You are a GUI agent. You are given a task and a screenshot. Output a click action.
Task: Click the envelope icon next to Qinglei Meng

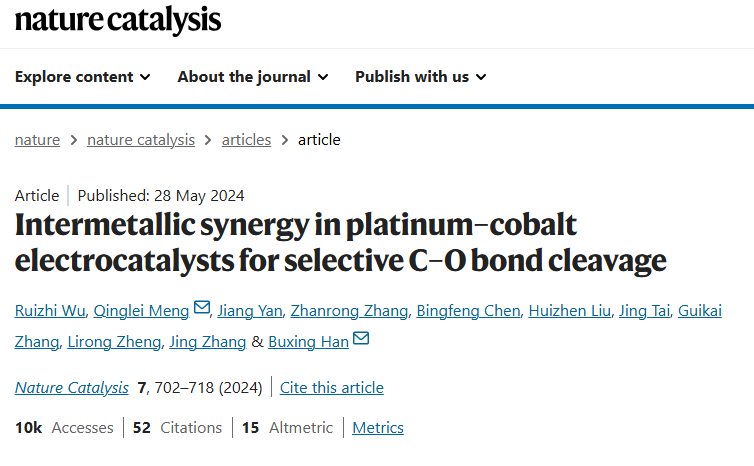(x=201, y=307)
